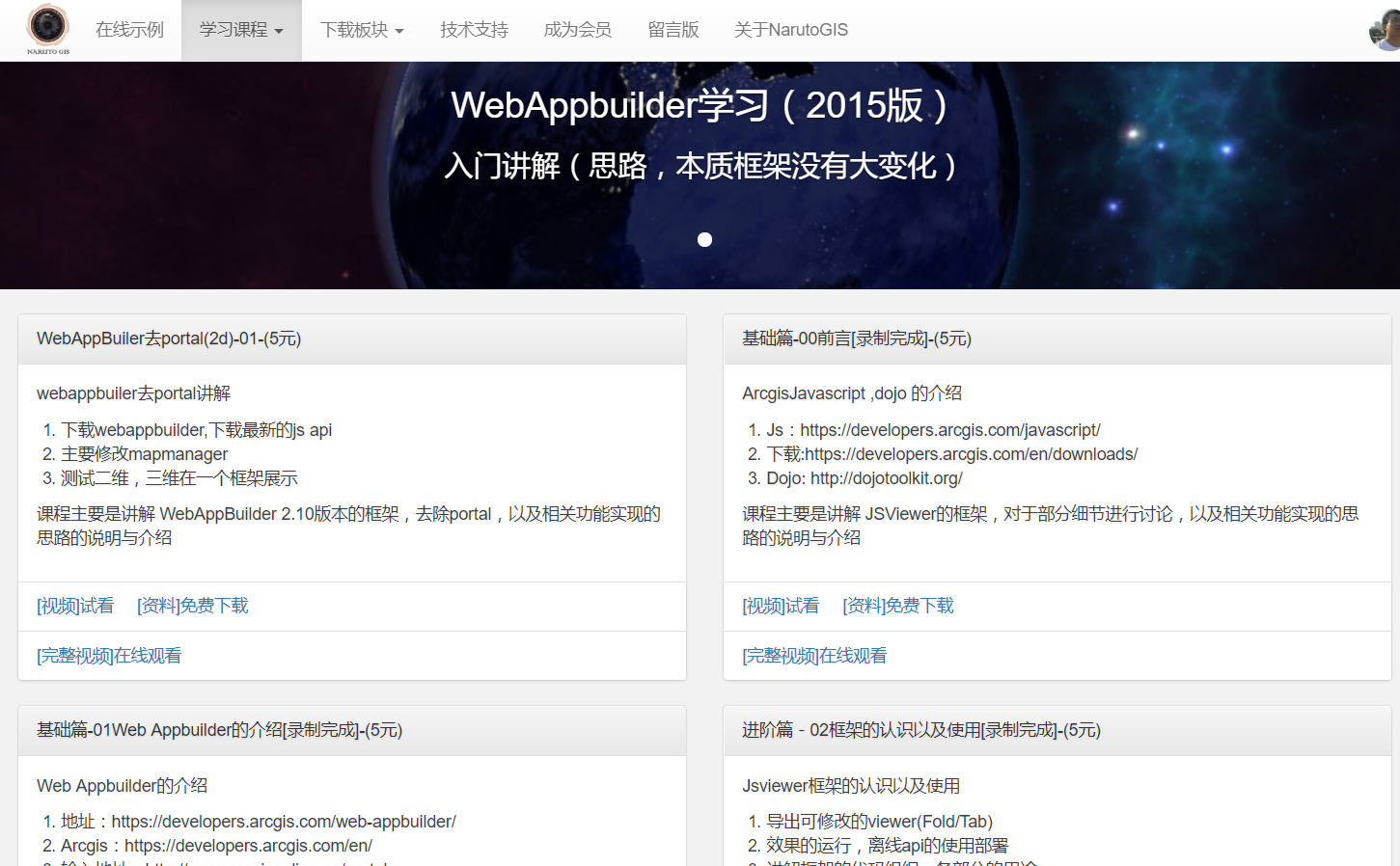
Task: Click [资料]免费下载 in the 基础篇-00前言 card
Action: coord(898,606)
